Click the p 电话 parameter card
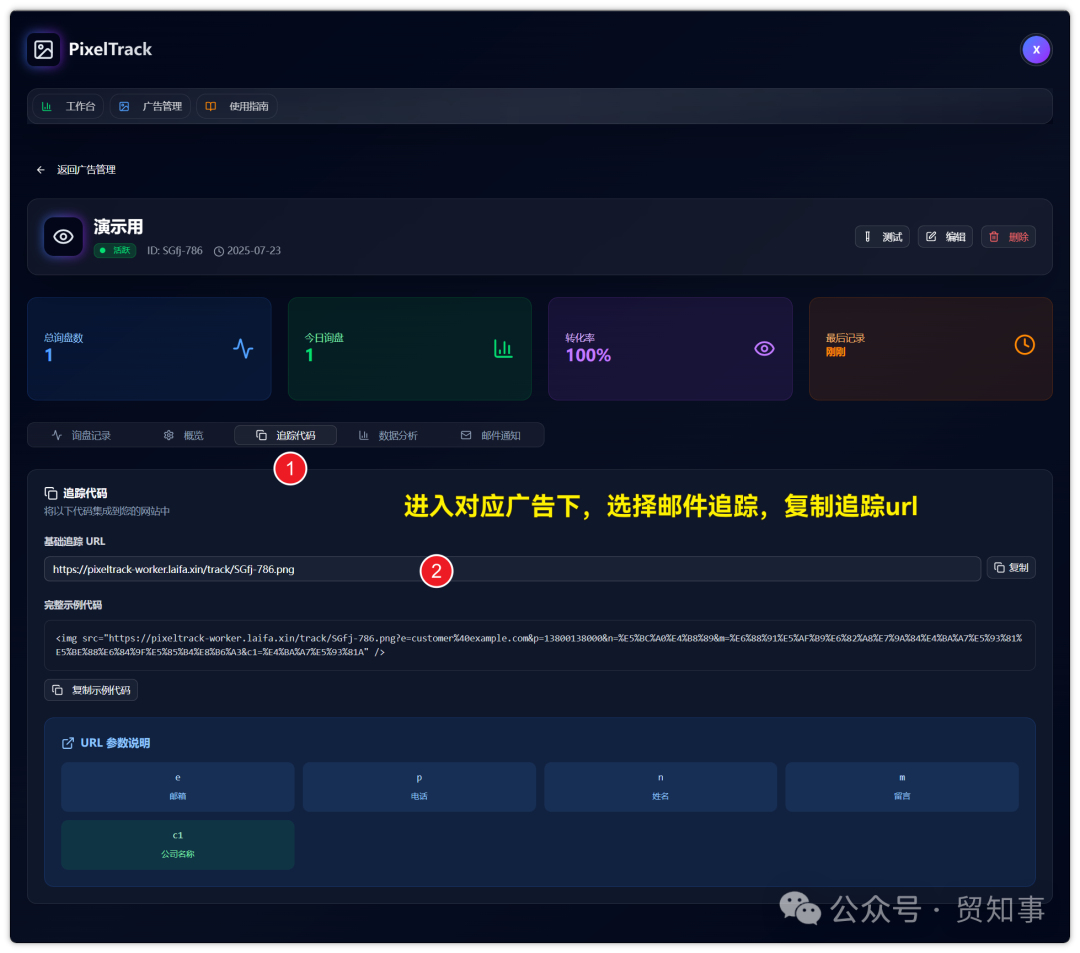Image resolution: width=1080 pixels, height=953 pixels. coord(419,786)
